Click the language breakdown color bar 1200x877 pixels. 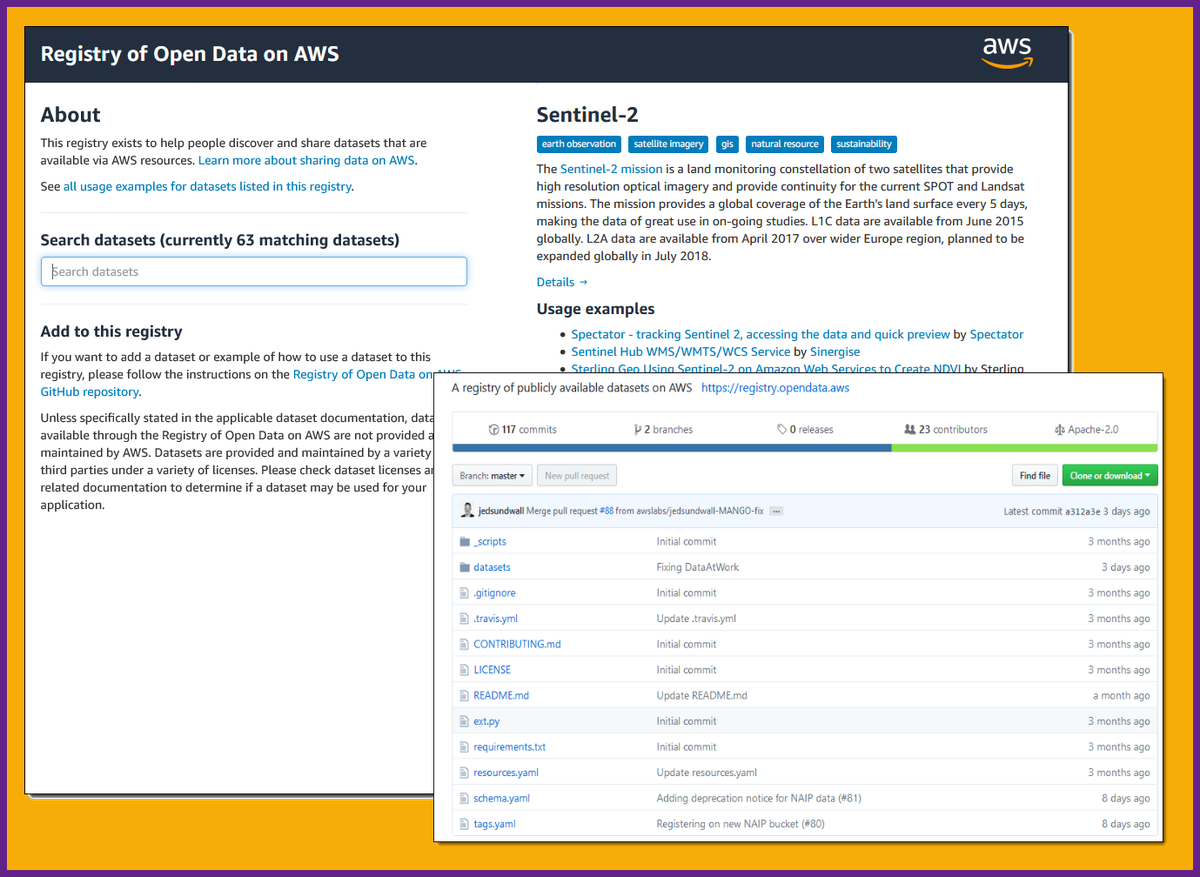tap(805, 448)
